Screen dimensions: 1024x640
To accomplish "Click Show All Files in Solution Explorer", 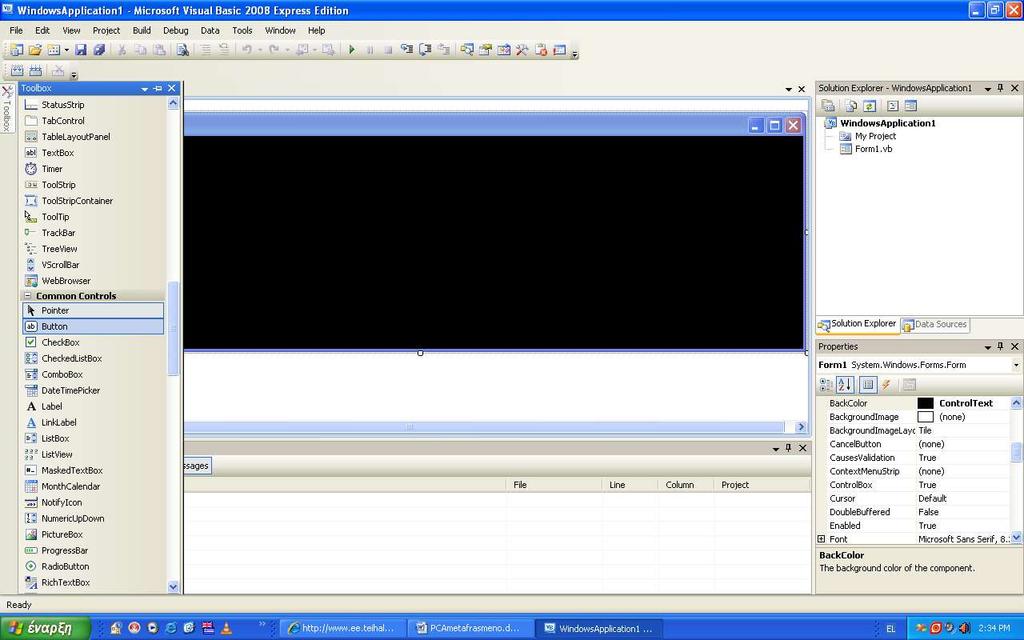I will click(x=850, y=106).
